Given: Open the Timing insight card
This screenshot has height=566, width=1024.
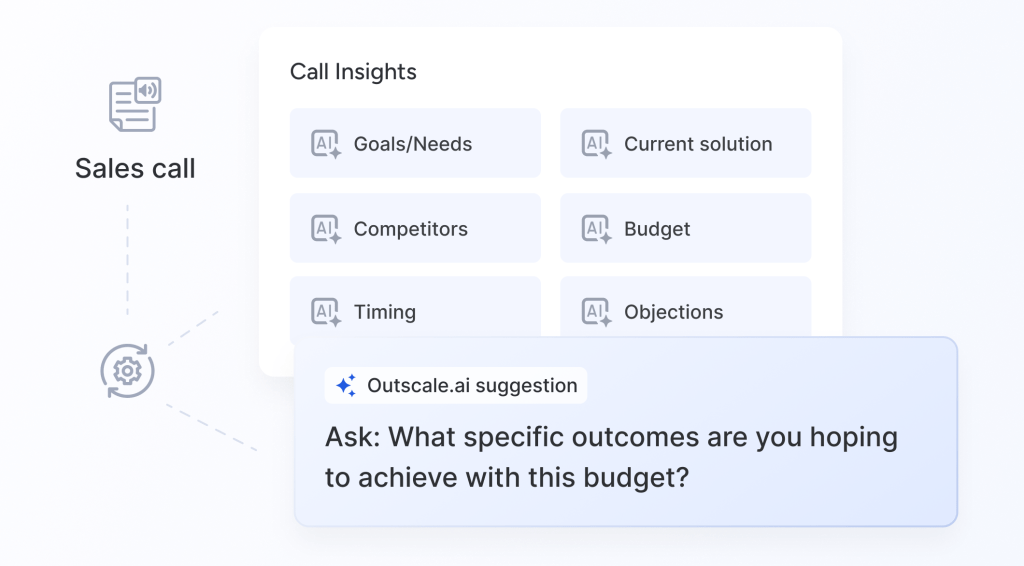Looking at the screenshot, I should tap(415, 311).
